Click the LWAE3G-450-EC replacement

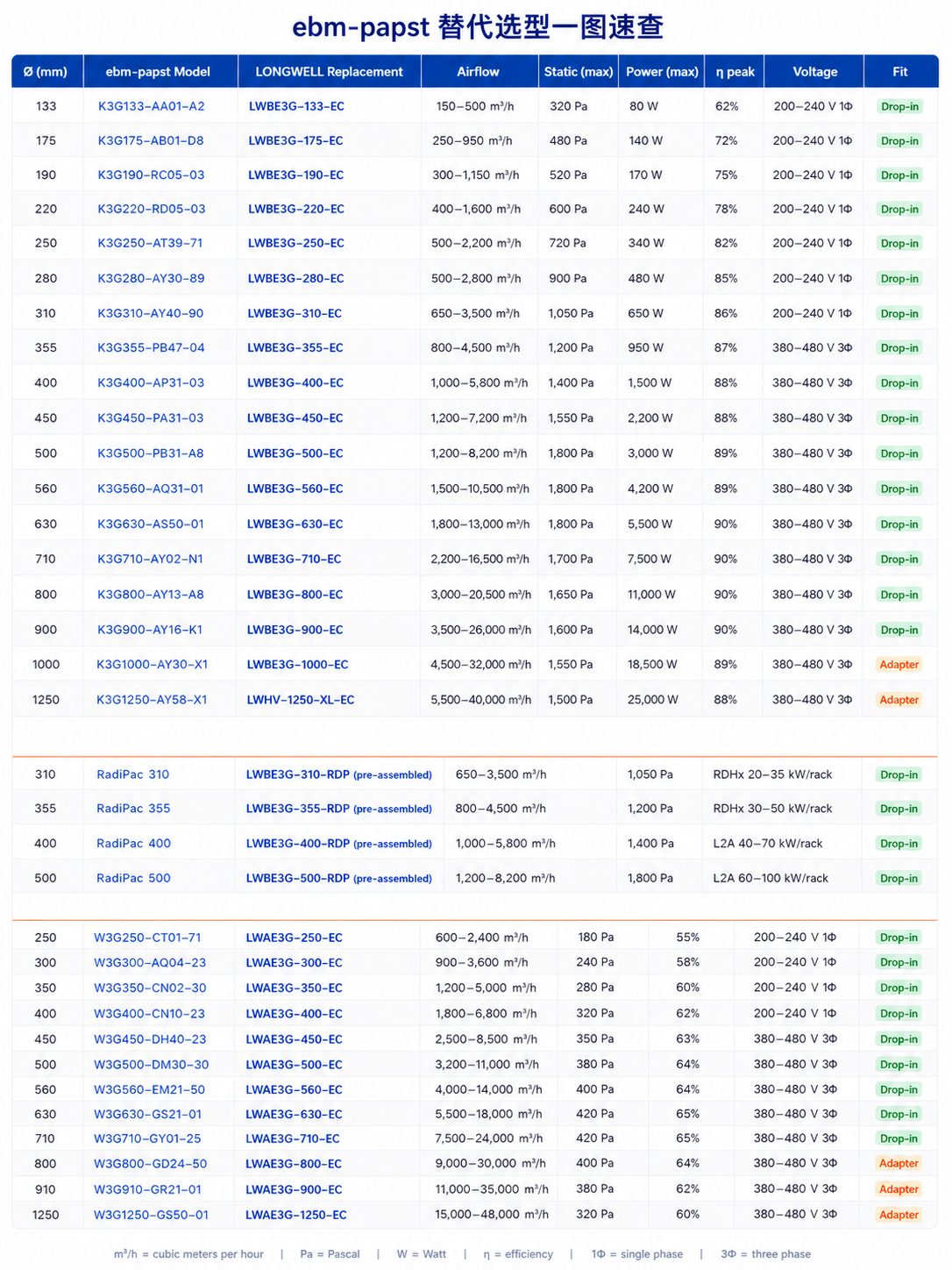295,1039
